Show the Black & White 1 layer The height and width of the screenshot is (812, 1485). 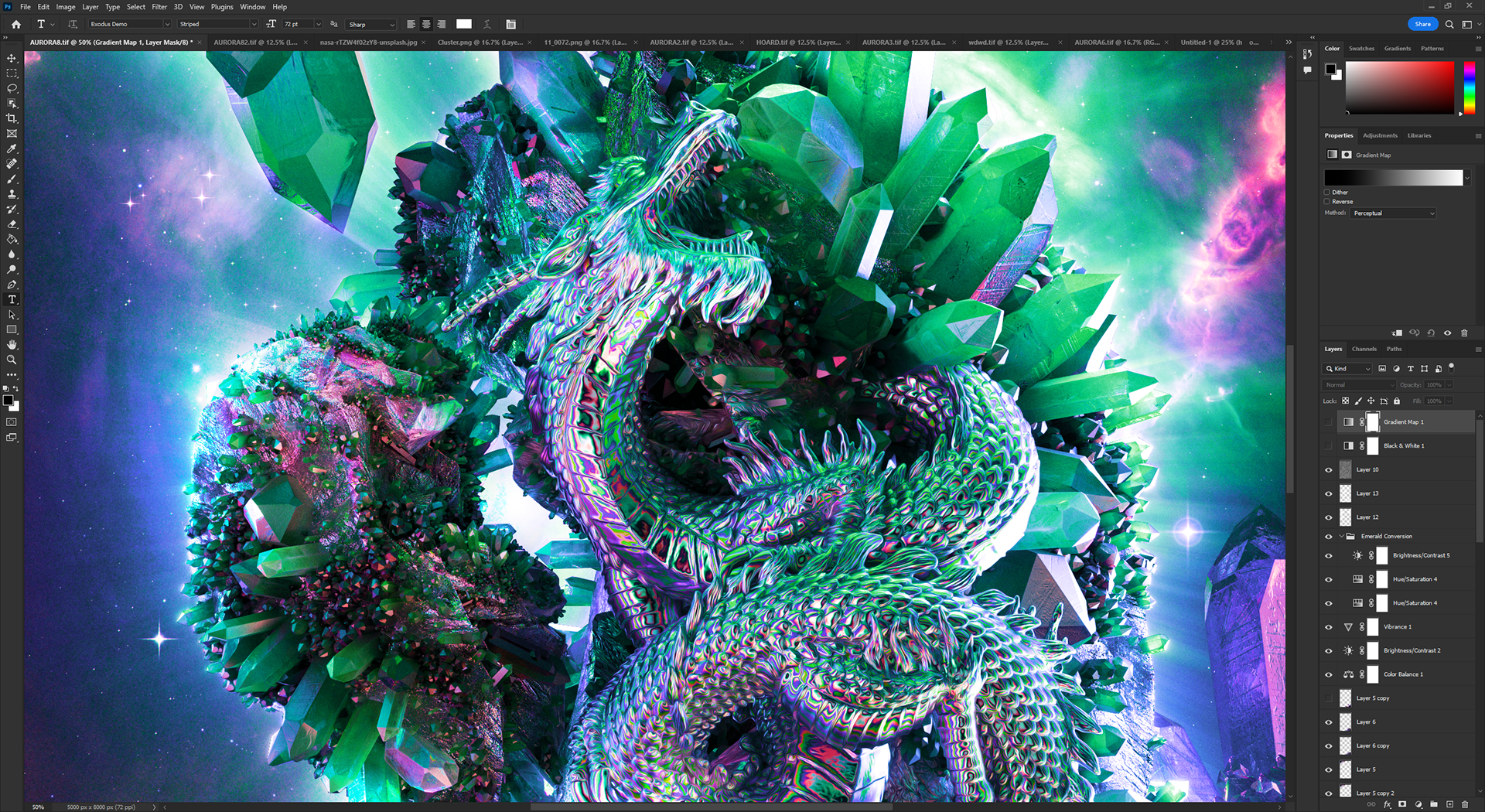click(x=1329, y=446)
